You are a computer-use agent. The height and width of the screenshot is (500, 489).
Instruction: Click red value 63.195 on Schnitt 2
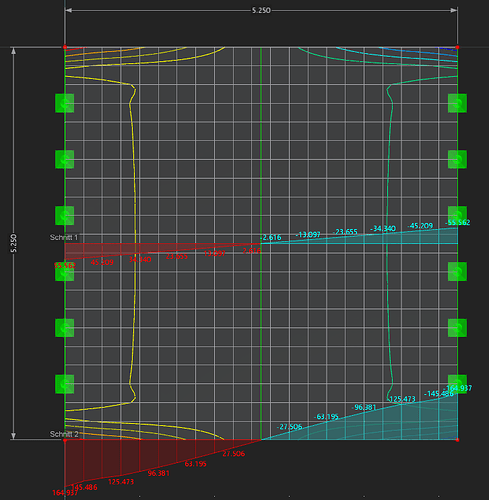pos(195,464)
